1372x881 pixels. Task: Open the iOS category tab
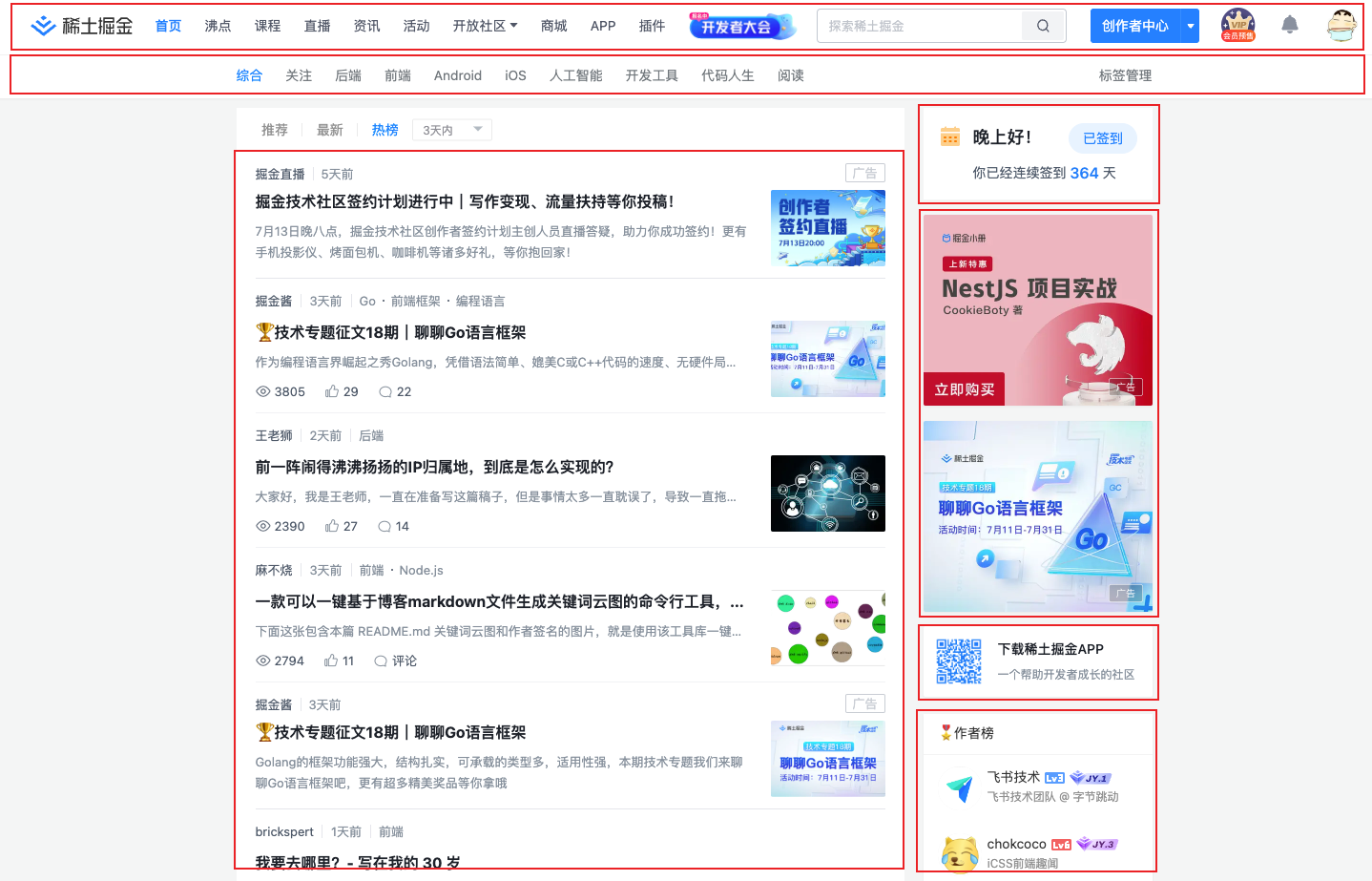click(515, 75)
